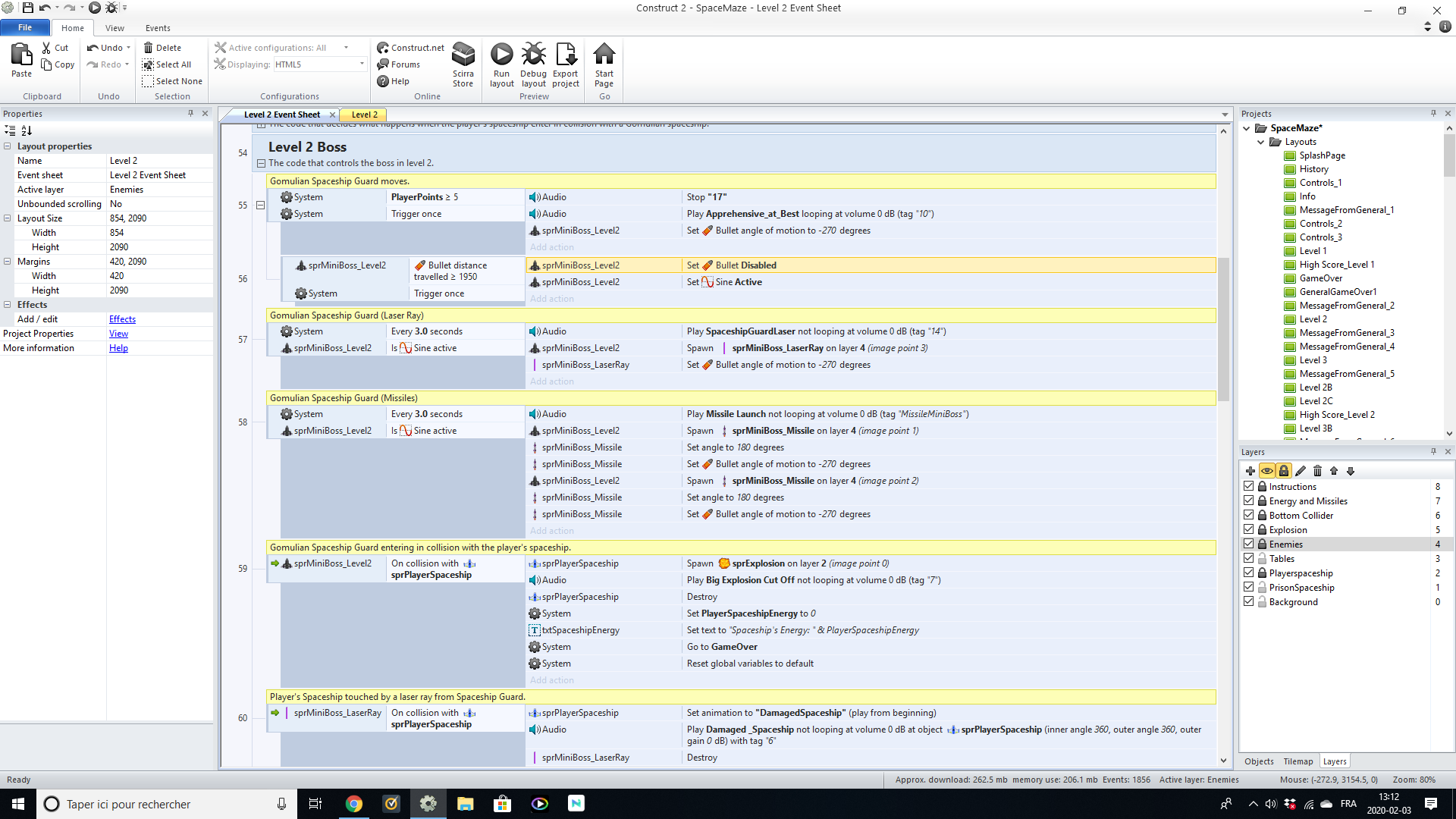Click the Project Properties View link

click(118, 334)
